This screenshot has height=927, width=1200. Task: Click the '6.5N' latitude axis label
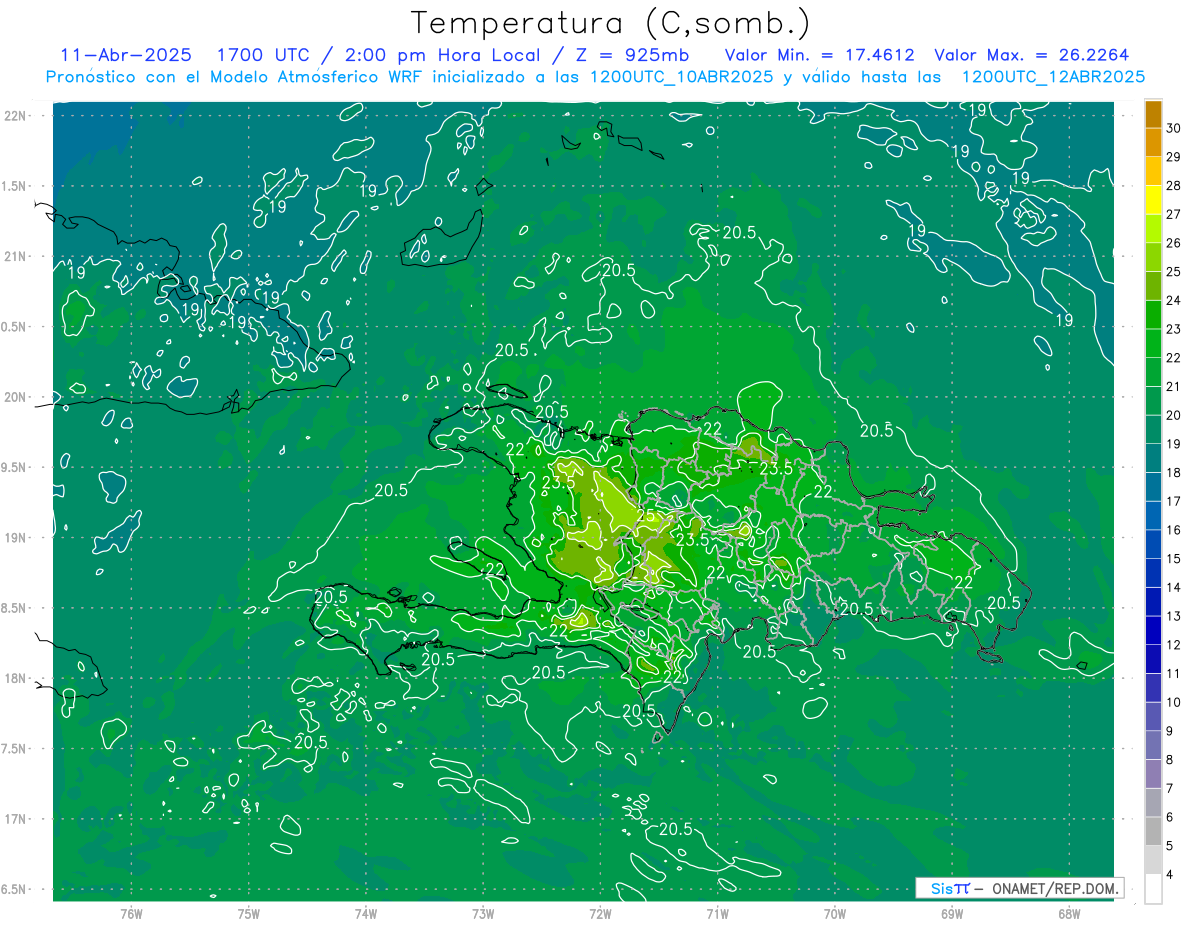point(13,889)
